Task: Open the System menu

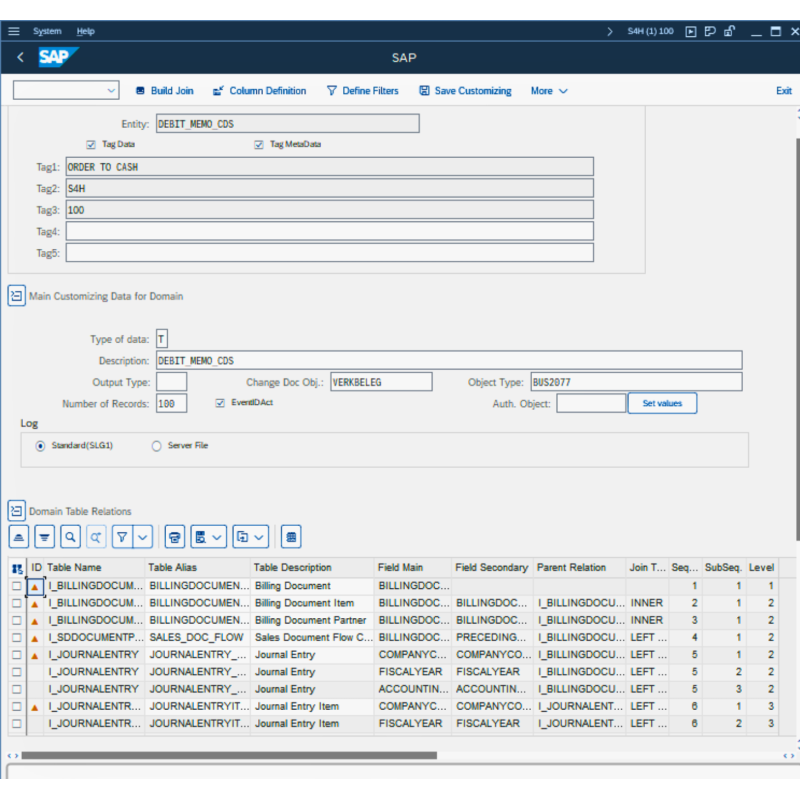Action: 47,31
